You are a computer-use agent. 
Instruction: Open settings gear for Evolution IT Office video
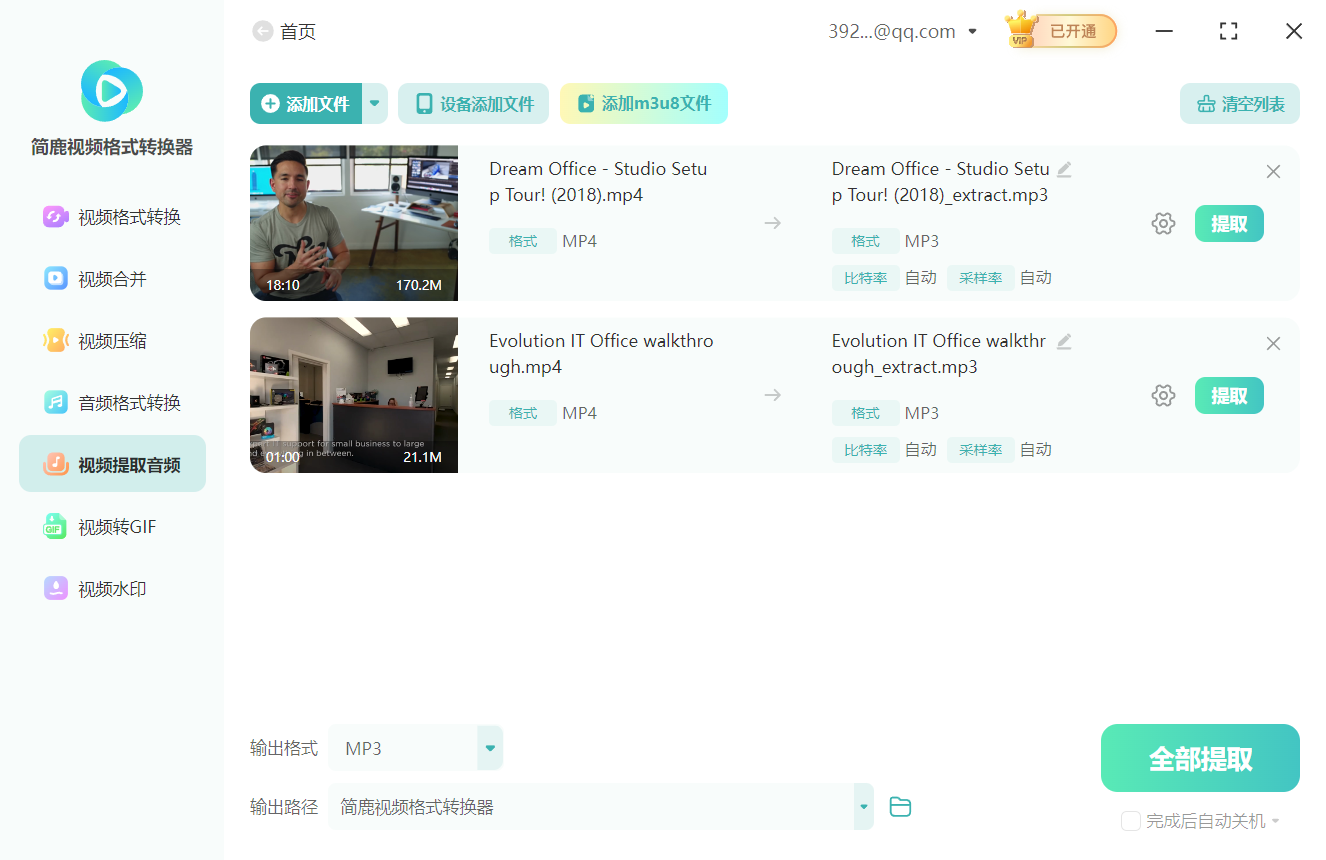pos(1163,396)
